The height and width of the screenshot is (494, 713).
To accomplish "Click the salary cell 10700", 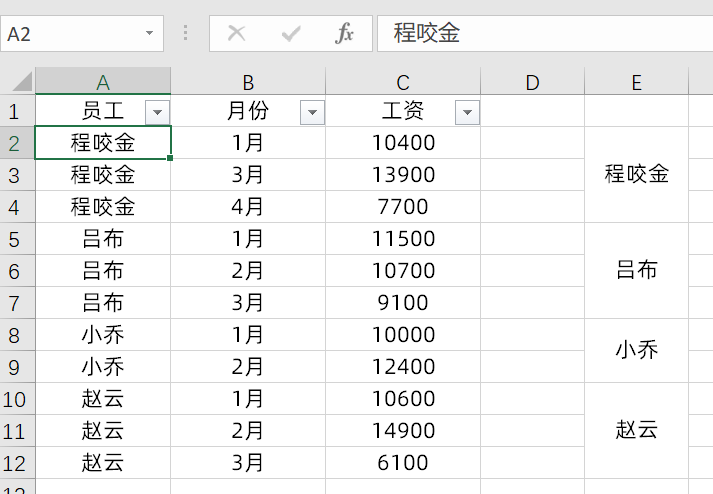I will point(403,271).
